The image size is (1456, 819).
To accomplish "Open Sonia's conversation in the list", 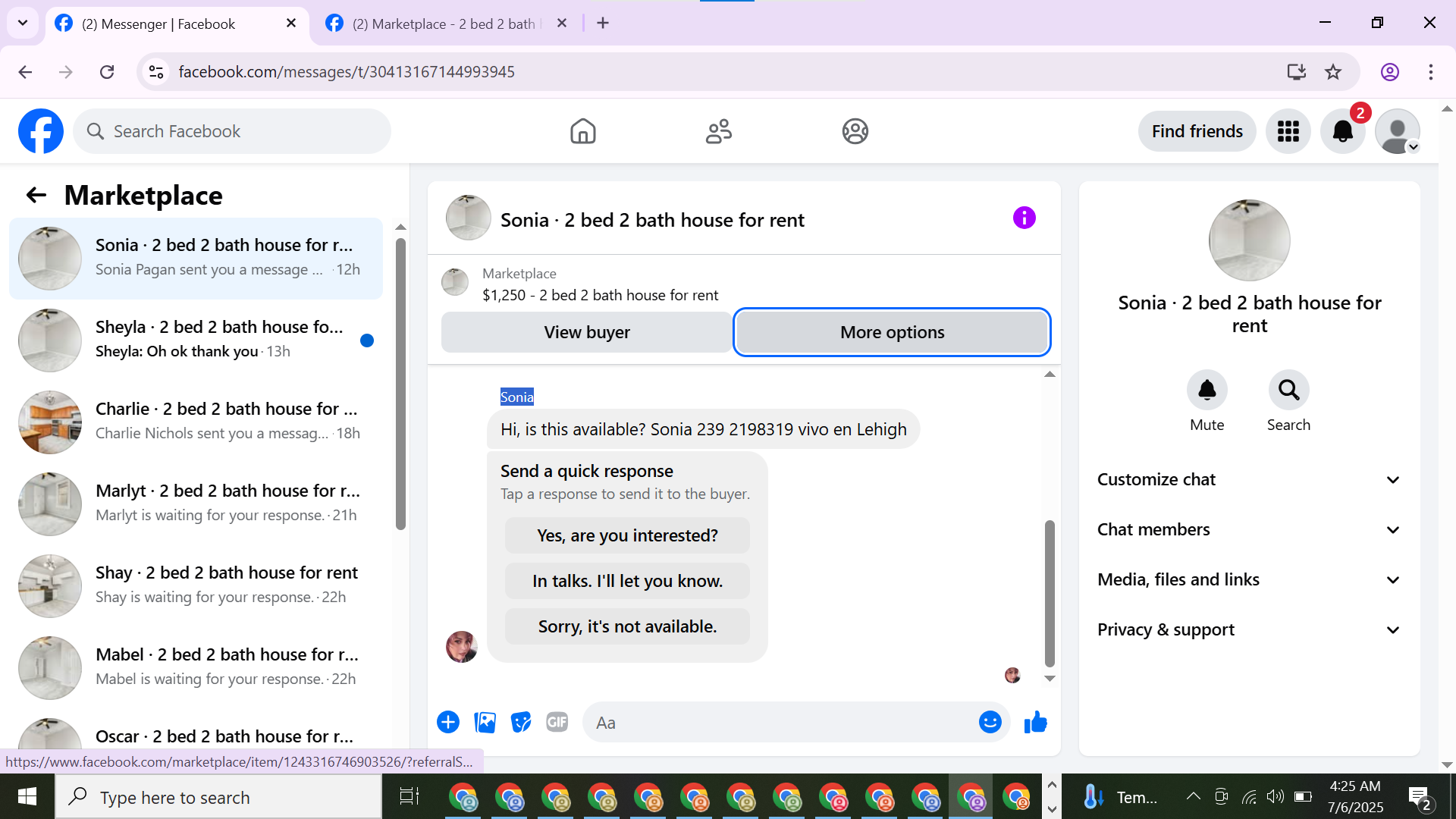I will point(196,258).
